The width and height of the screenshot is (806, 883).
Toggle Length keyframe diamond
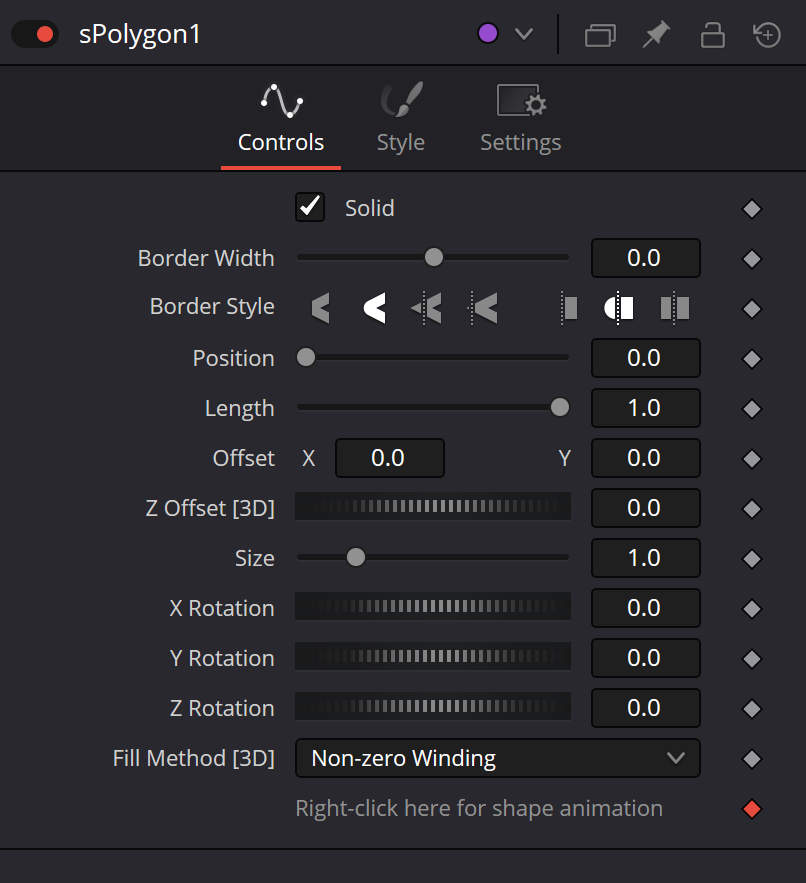752,409
